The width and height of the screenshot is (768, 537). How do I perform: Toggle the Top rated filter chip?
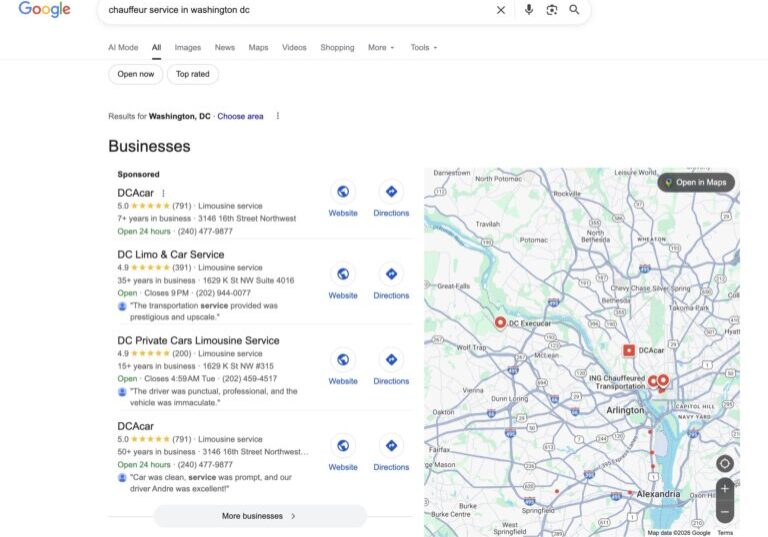pyautogui.click(x=192, y=74)
